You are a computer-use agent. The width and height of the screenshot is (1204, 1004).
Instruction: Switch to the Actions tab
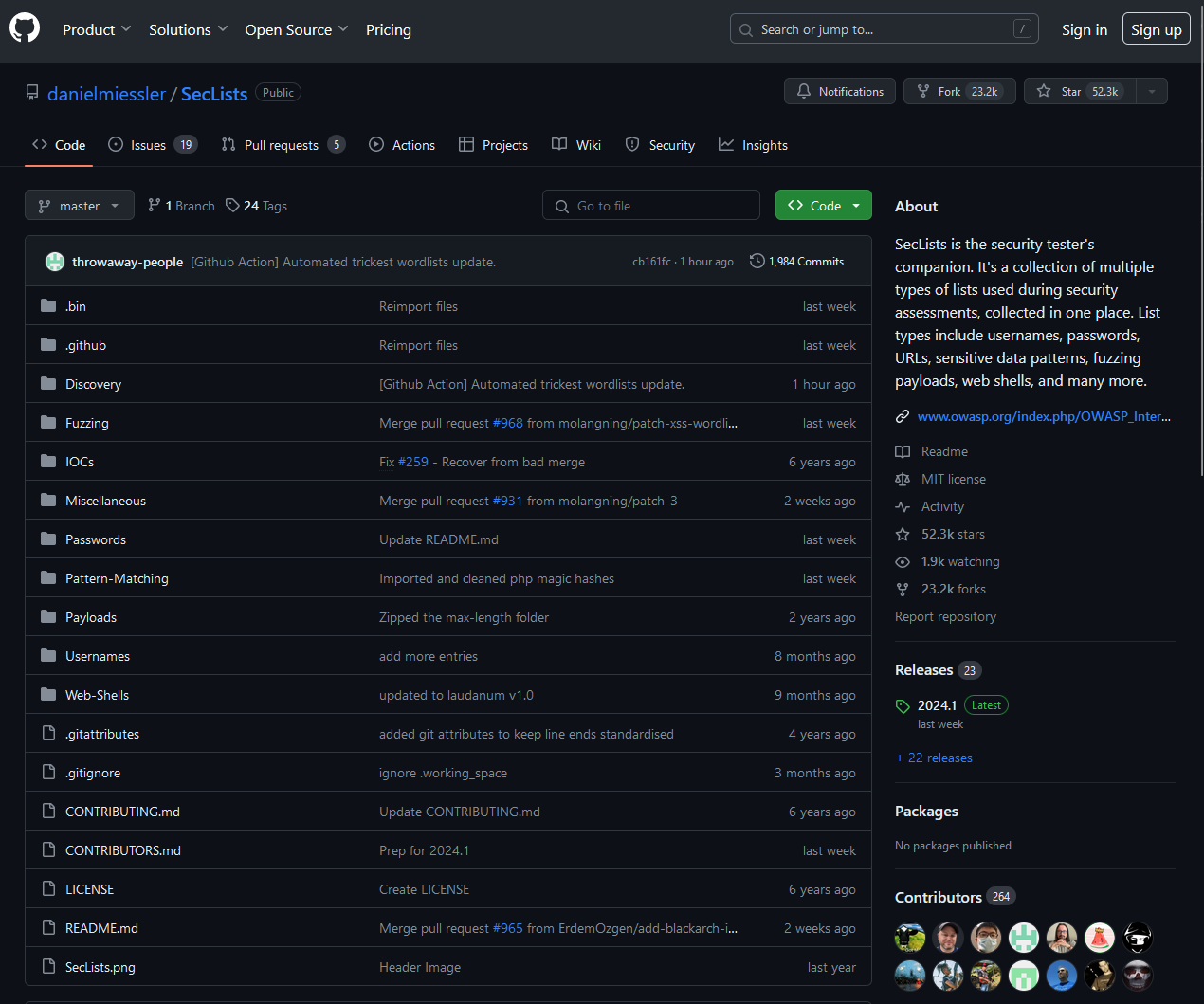pos(402,144)
